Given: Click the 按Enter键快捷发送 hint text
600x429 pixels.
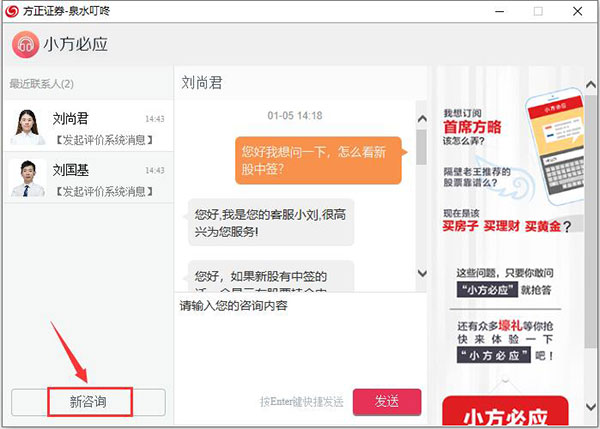Looking at the screenshot, I should tap(302, 401).
